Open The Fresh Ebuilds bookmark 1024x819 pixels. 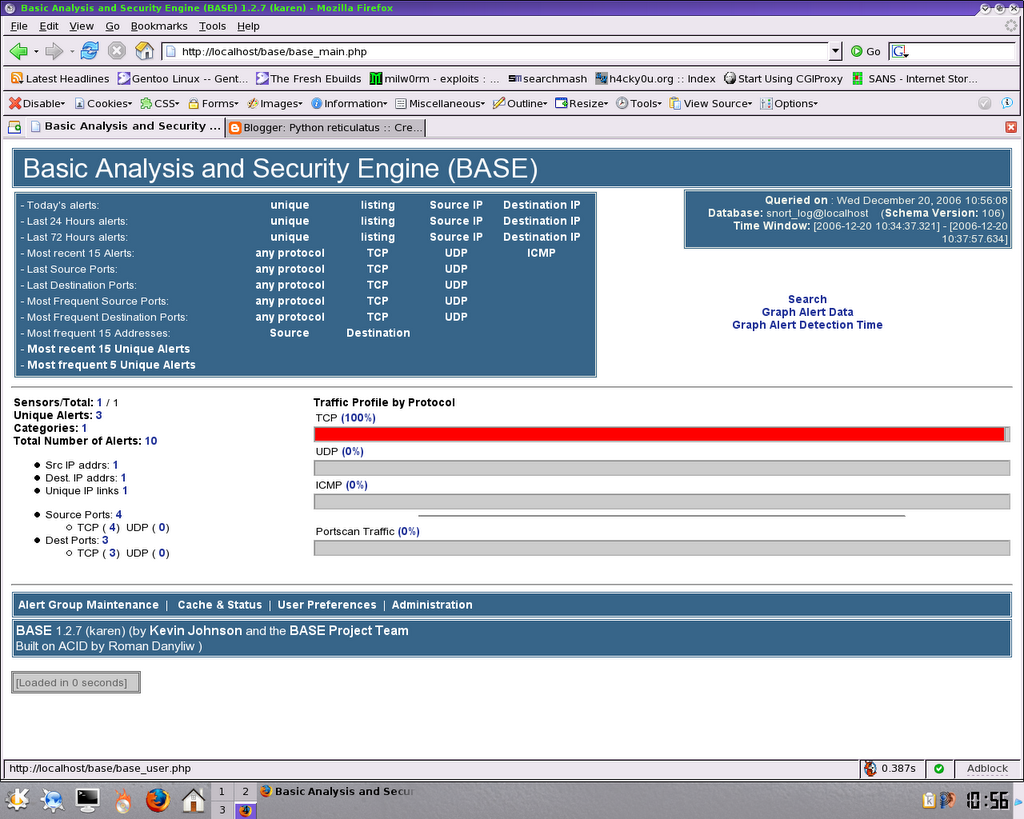(x=308, y=79)
